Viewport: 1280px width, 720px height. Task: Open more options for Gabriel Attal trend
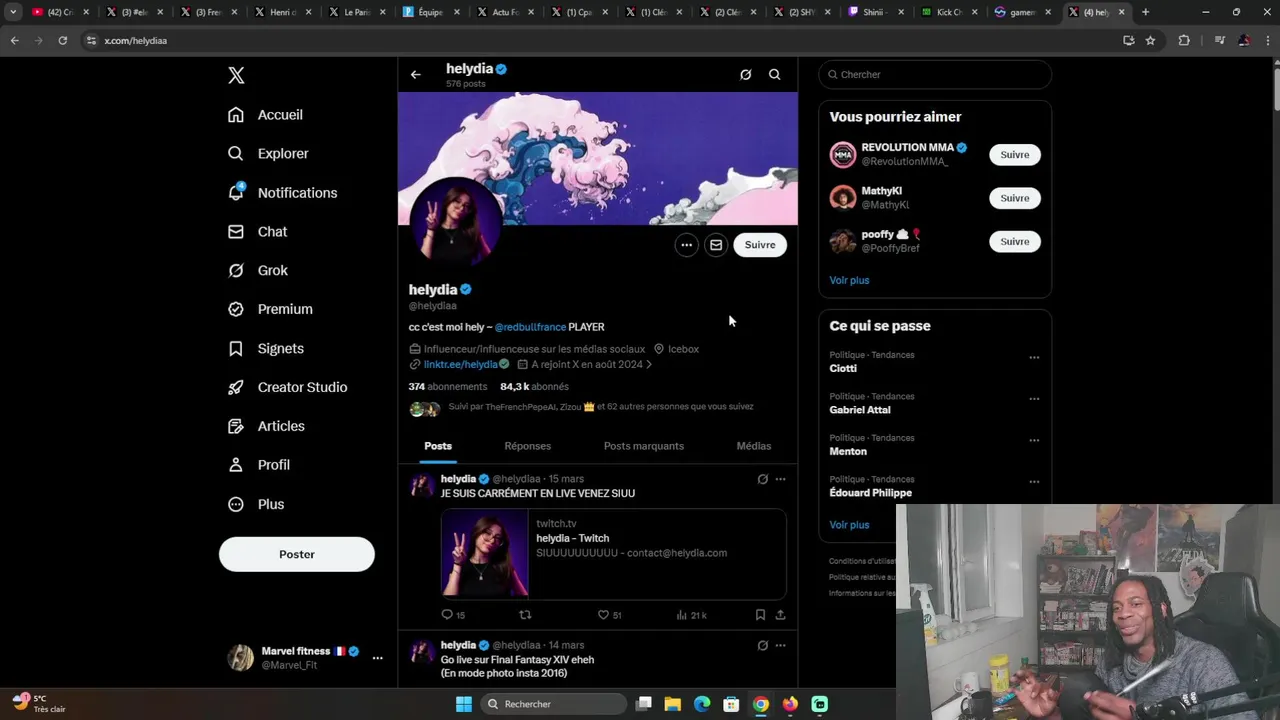(x=1034, y=399)
